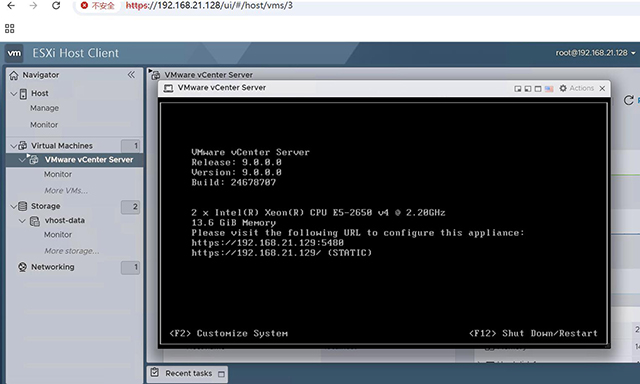Screen dimensions: 640x384
Task: Switch console to first window-size mode icon
Action: [x=518, y=89]
